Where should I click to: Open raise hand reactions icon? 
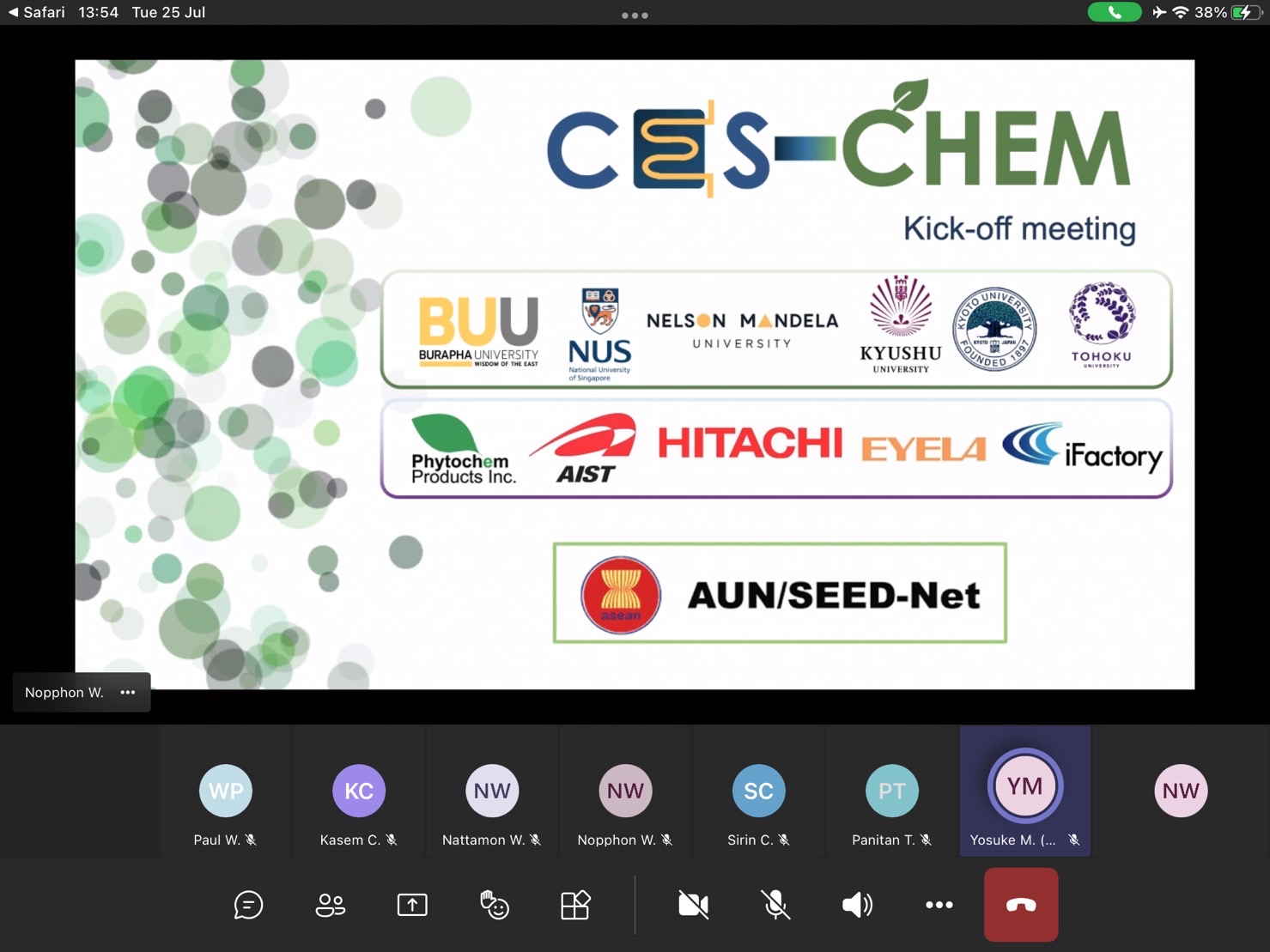click(x=494, y=905)
